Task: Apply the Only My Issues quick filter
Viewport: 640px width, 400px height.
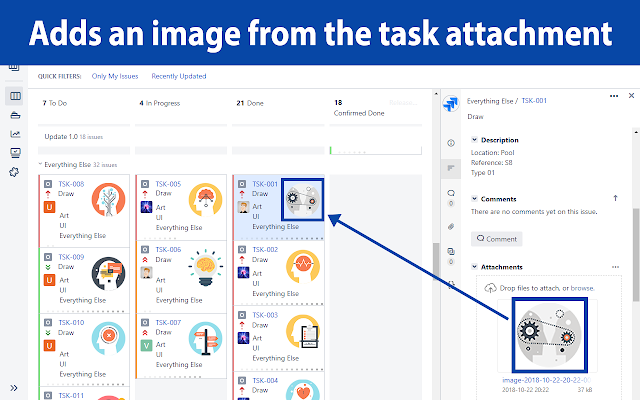Action: [115, 76]
